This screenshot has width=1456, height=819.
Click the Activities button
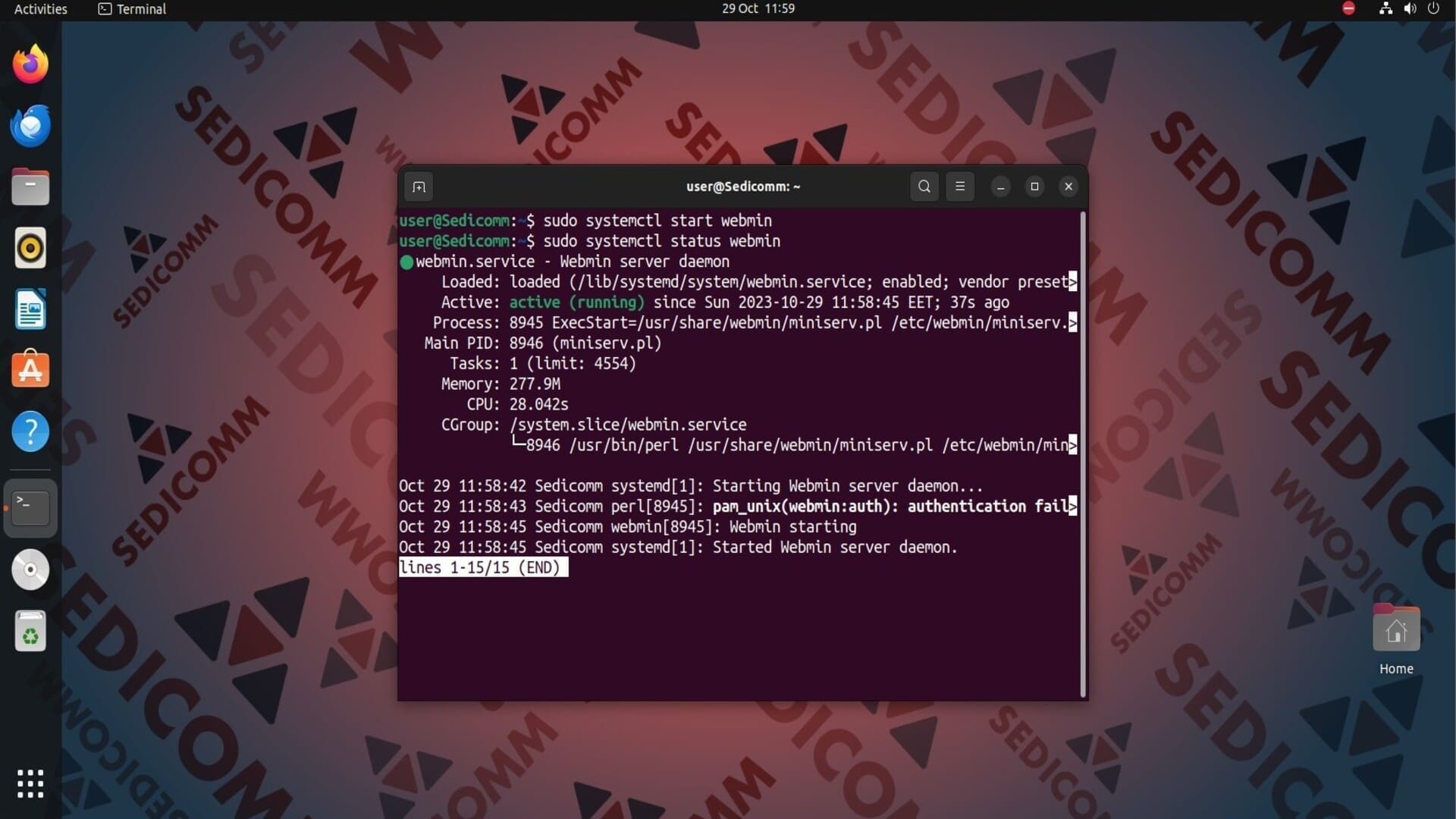[x=41, y=9]
